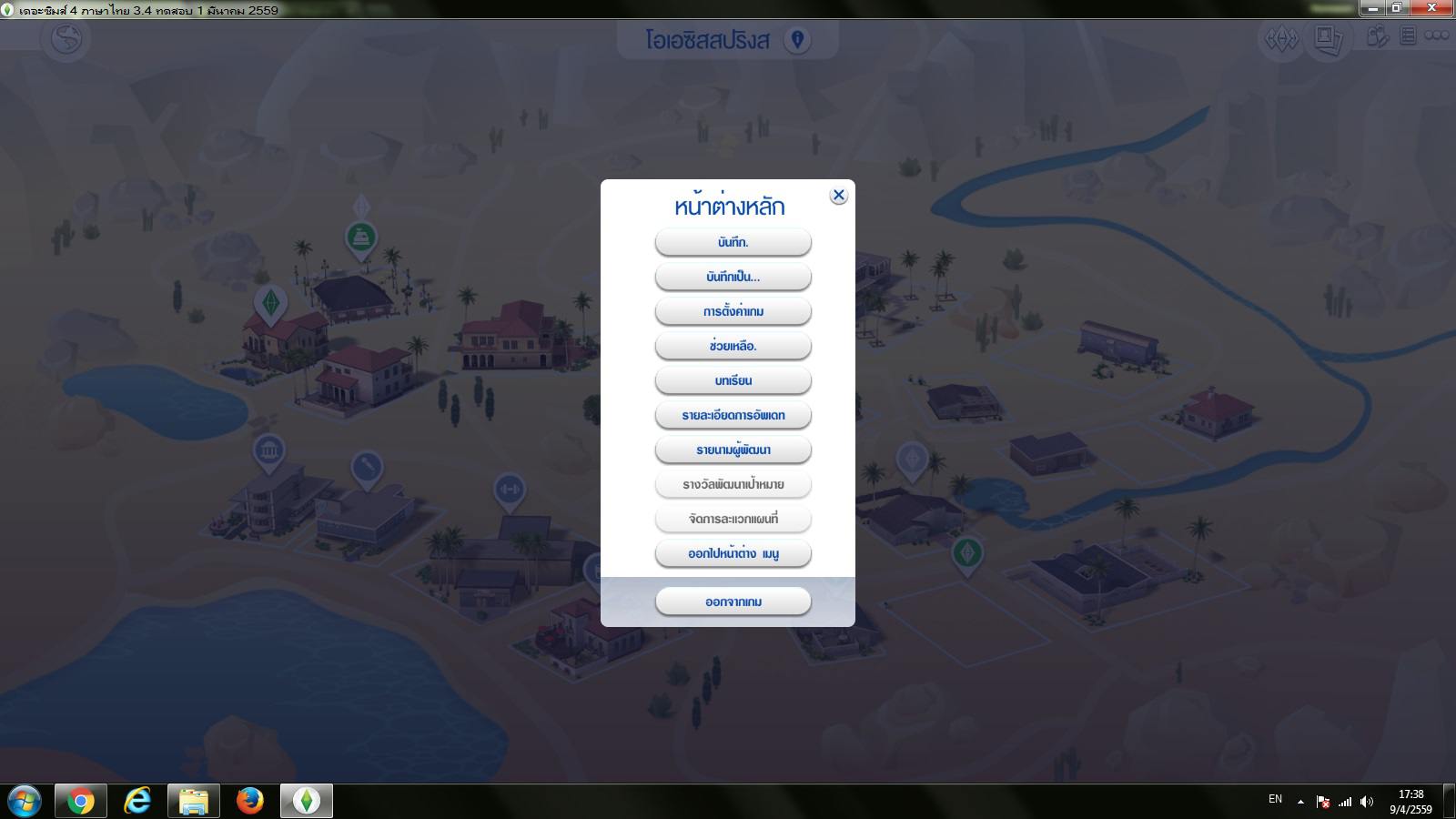
Task: Click the globe world-select icon at top left
Action: [66, 39]
